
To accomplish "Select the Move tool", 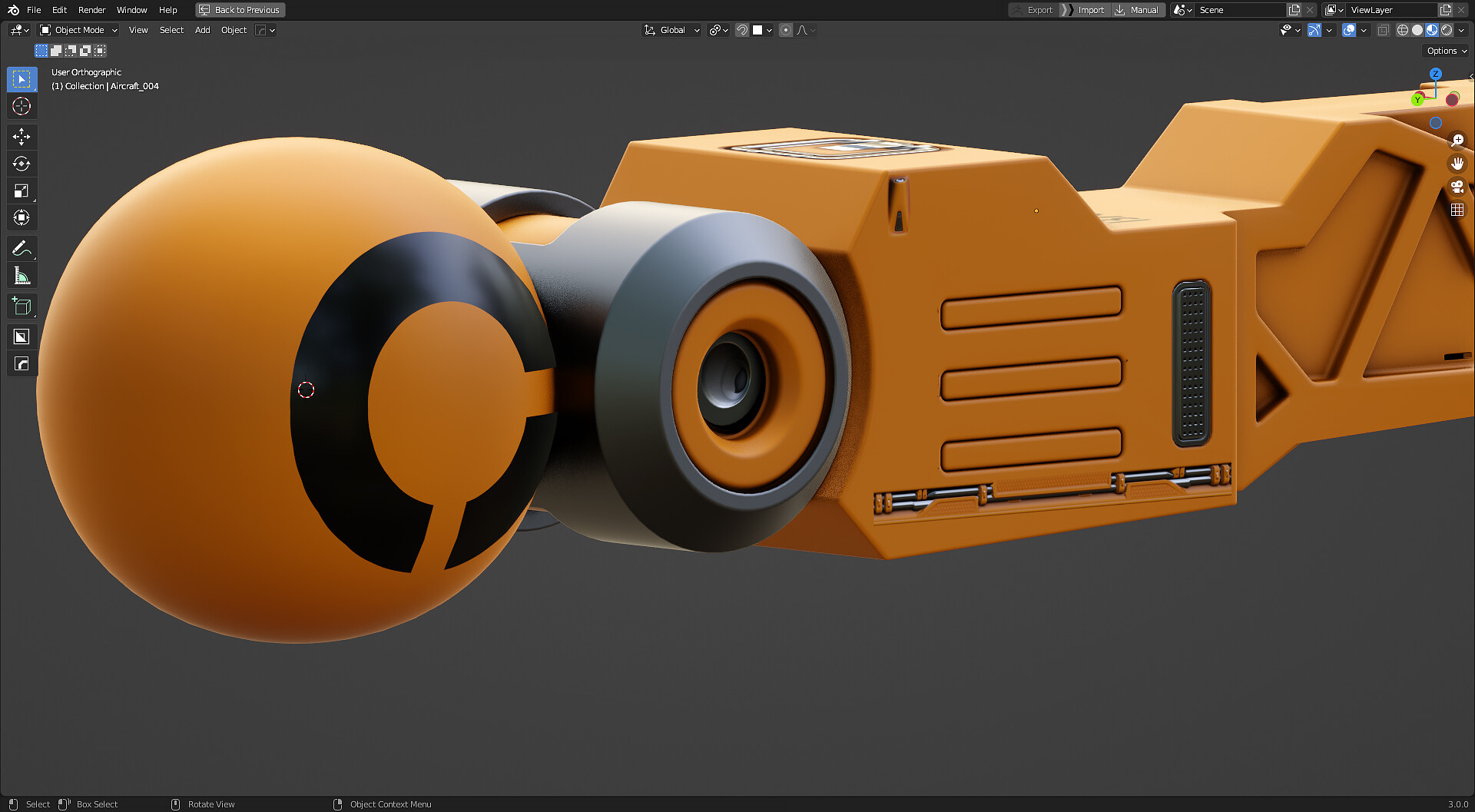I will 22,137.
